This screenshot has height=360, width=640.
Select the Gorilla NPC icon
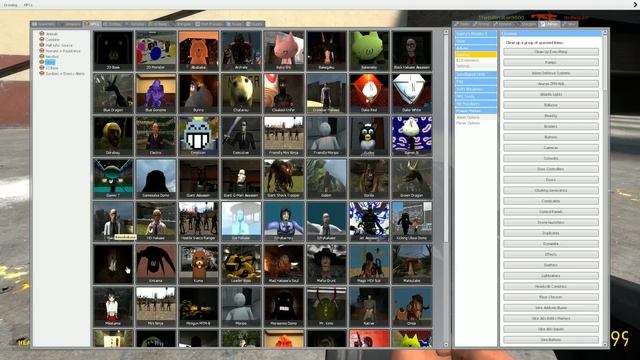[x=369, y=179]
